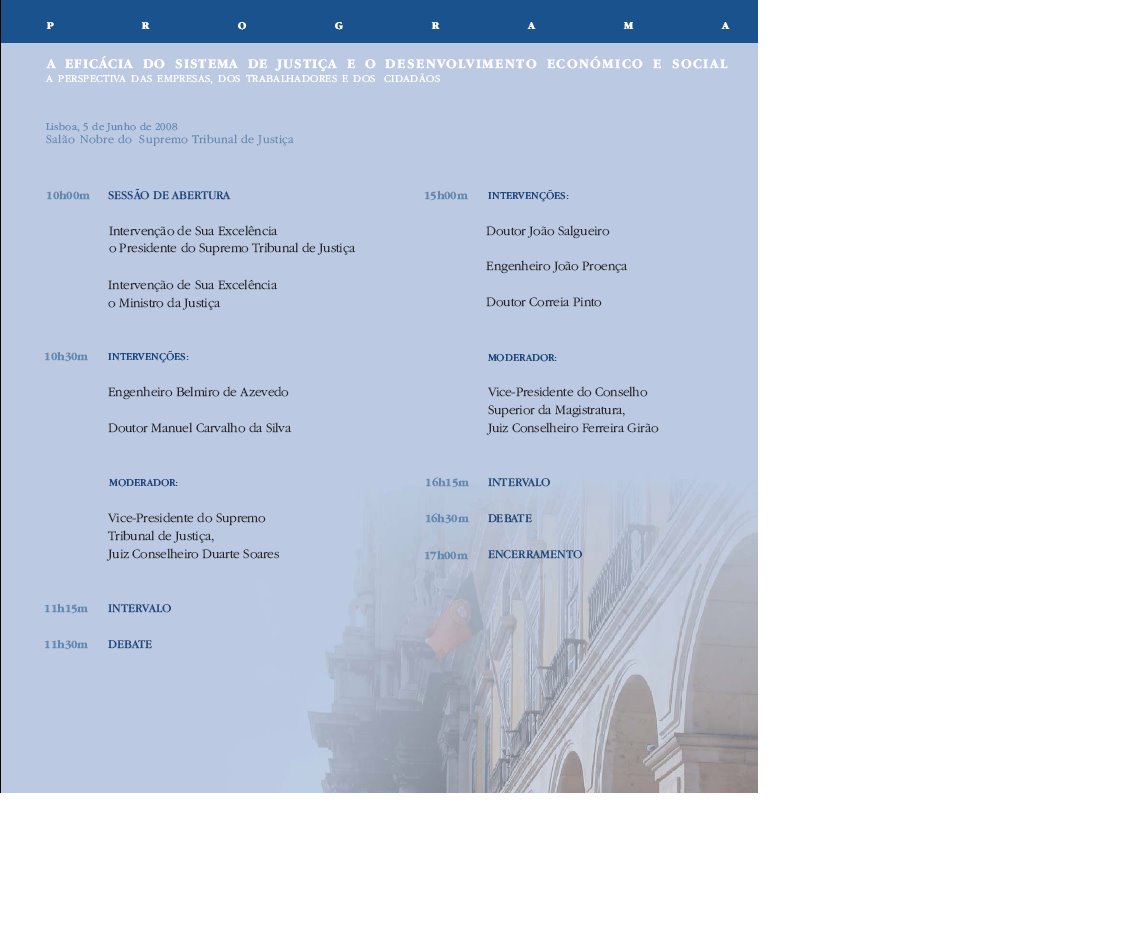The width and height of the screenshot is (1123, 934).
Task: Select Engenheiro Belmiro de Azevedo
Action: pos(198,392)
